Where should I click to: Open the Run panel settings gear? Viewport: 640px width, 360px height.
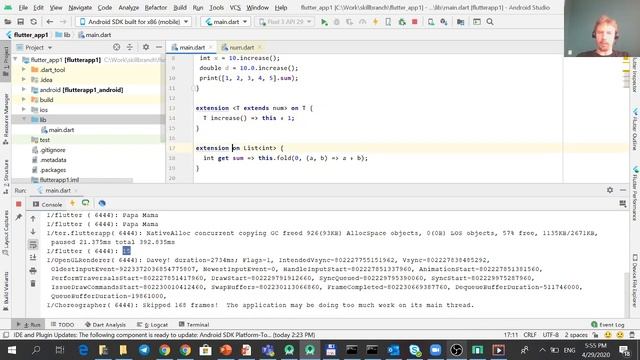610,190
